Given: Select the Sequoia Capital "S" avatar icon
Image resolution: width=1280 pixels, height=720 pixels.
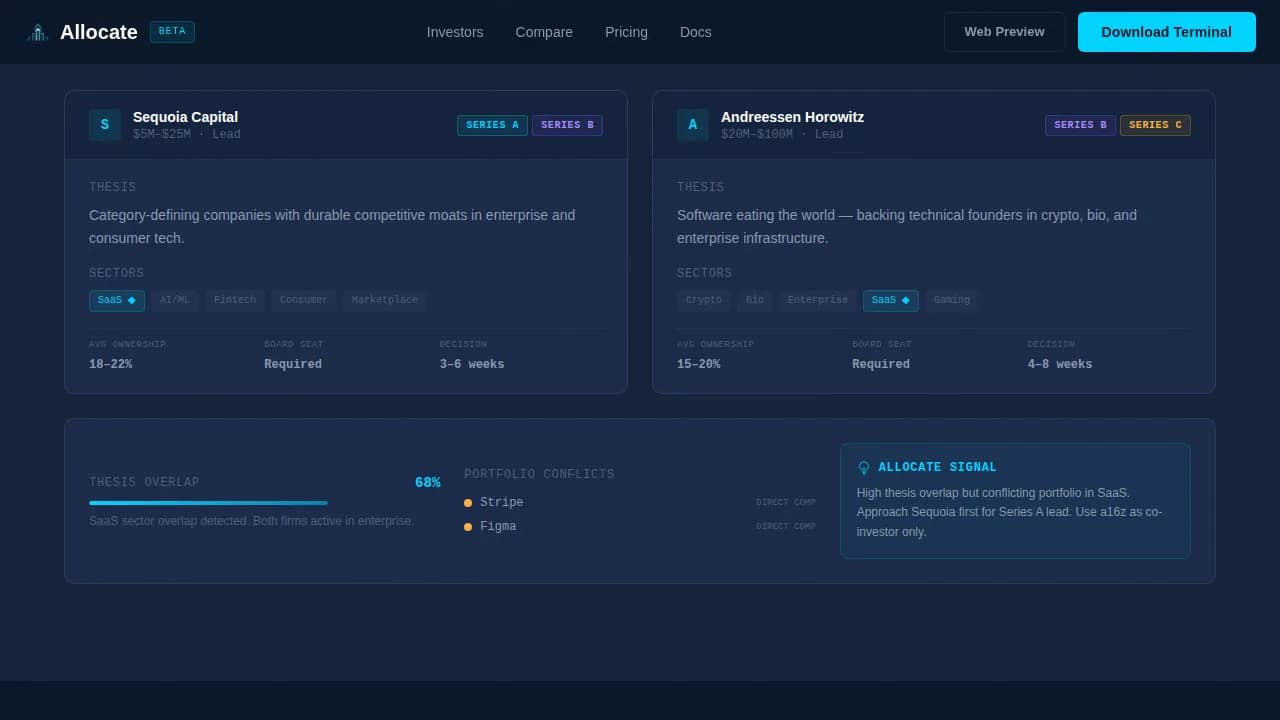Looking at the screenshot, I should click(105, 124).
